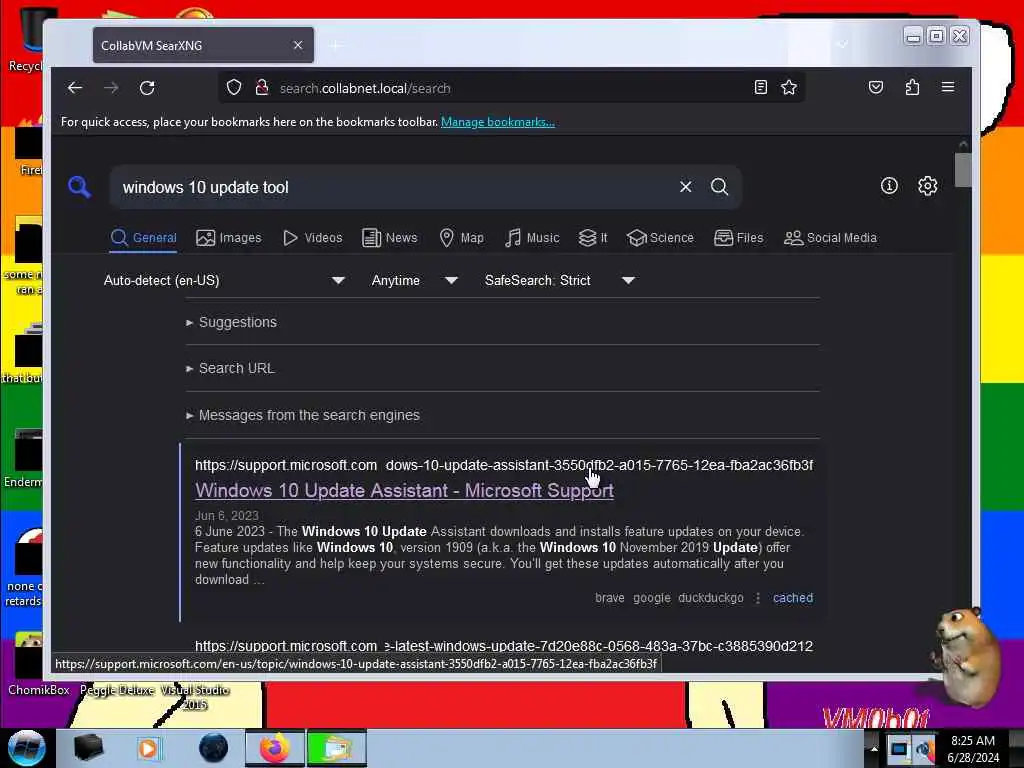Click into the search query input field
The height and width of the screenshot is (768, 1024).
click(x=396, y=187)
